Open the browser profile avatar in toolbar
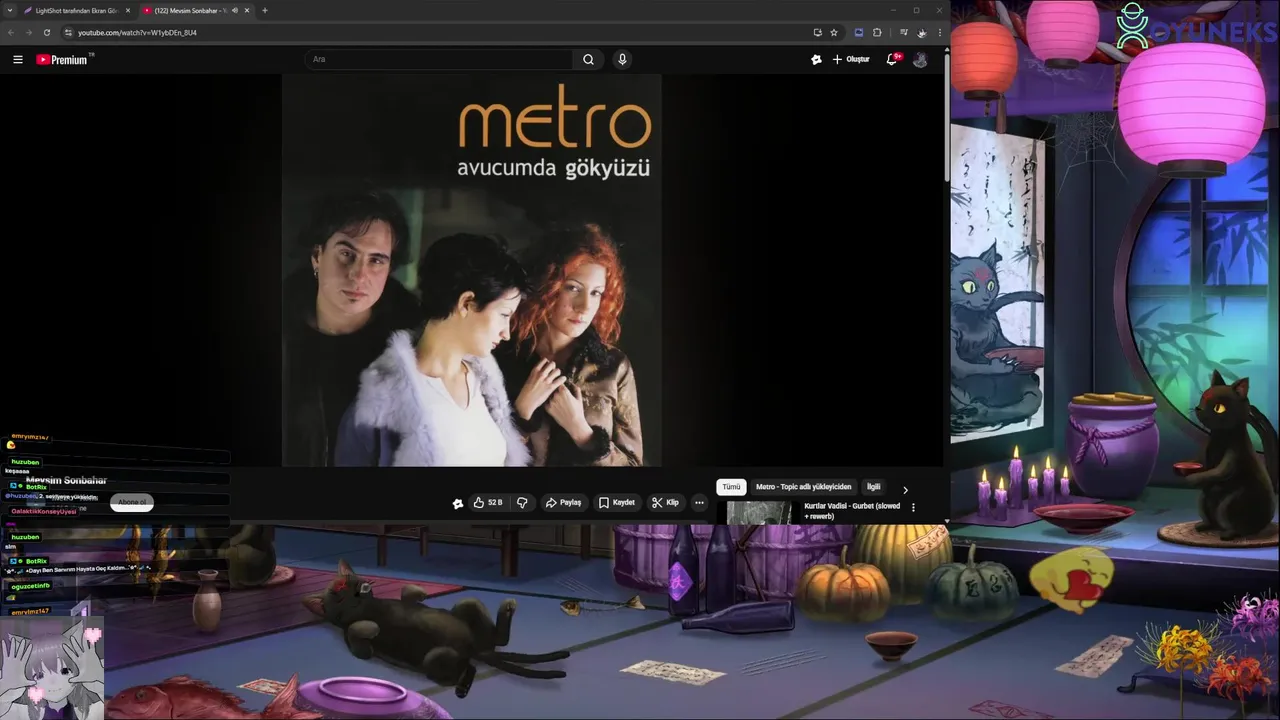The height and width of the screenshot is (720, 1280). click(x=921, y=32)
